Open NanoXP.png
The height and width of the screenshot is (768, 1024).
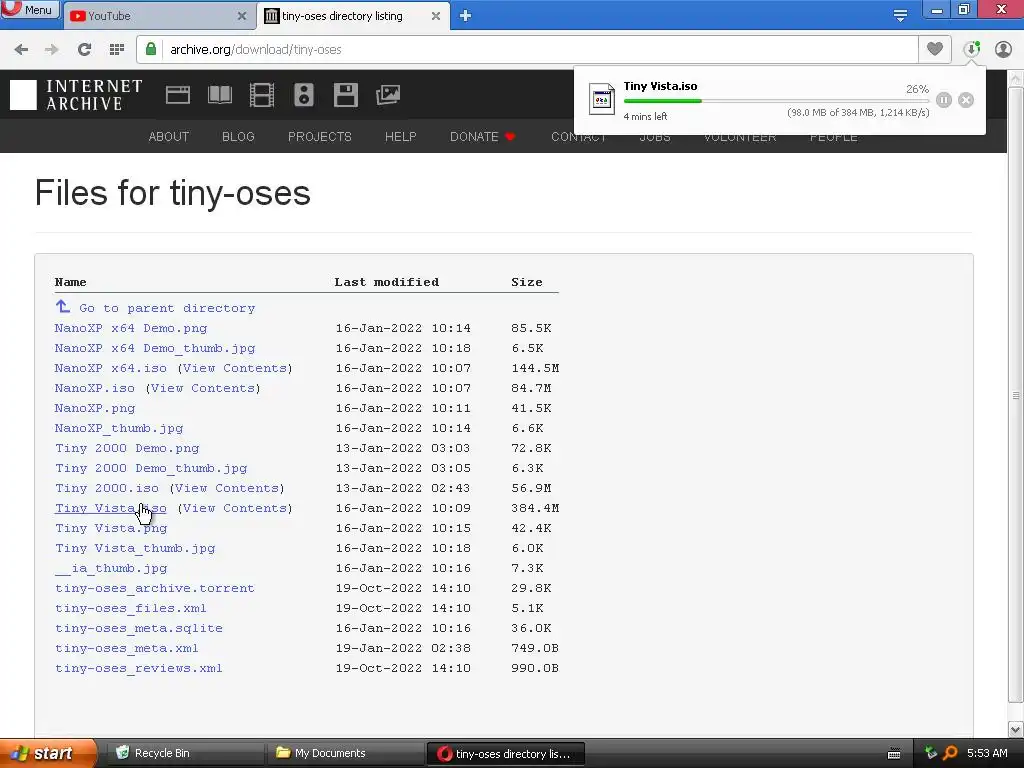pos(95,408)
